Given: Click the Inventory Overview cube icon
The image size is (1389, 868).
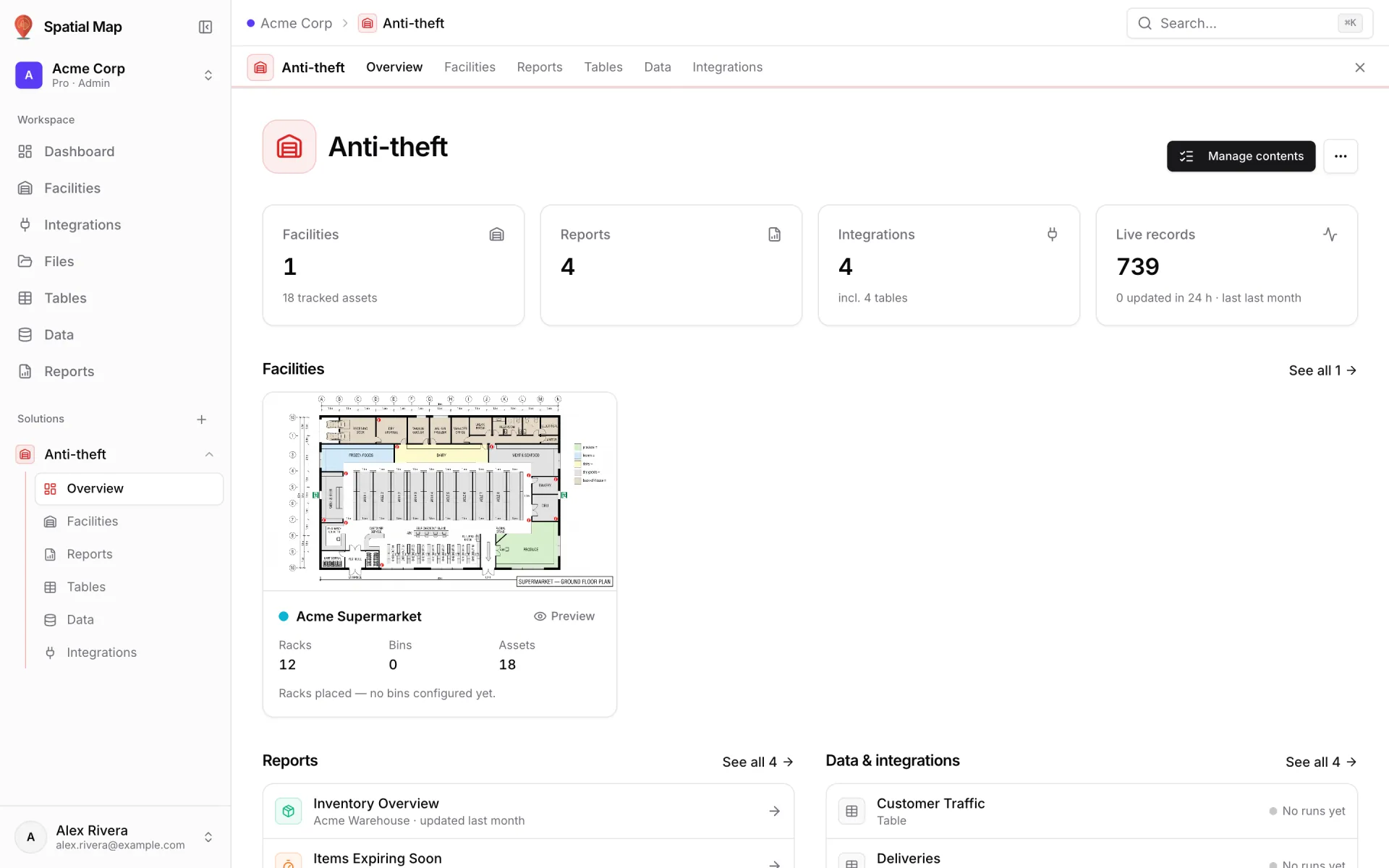Looking at the screenshot, I should (x=288, y=811).
